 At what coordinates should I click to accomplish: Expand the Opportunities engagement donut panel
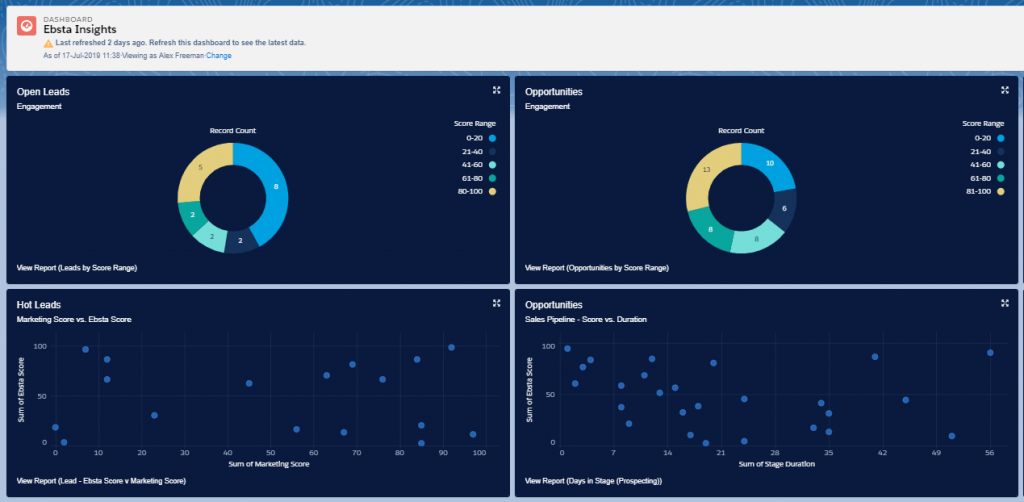pos(1004,90)
